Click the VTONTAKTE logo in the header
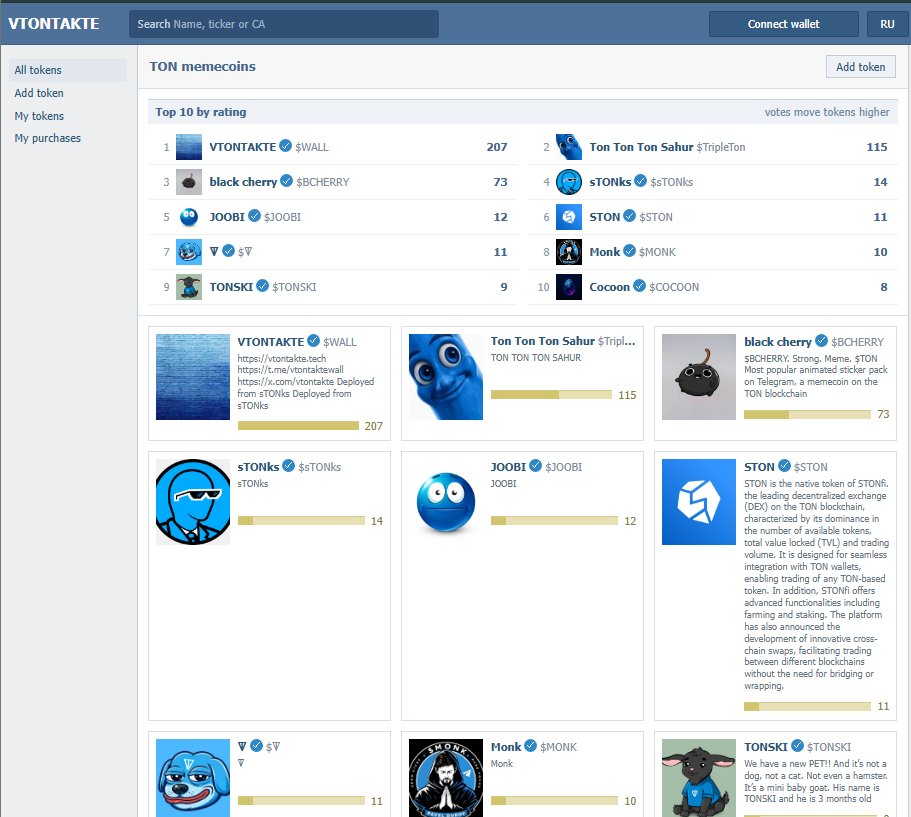 point(53,24)
